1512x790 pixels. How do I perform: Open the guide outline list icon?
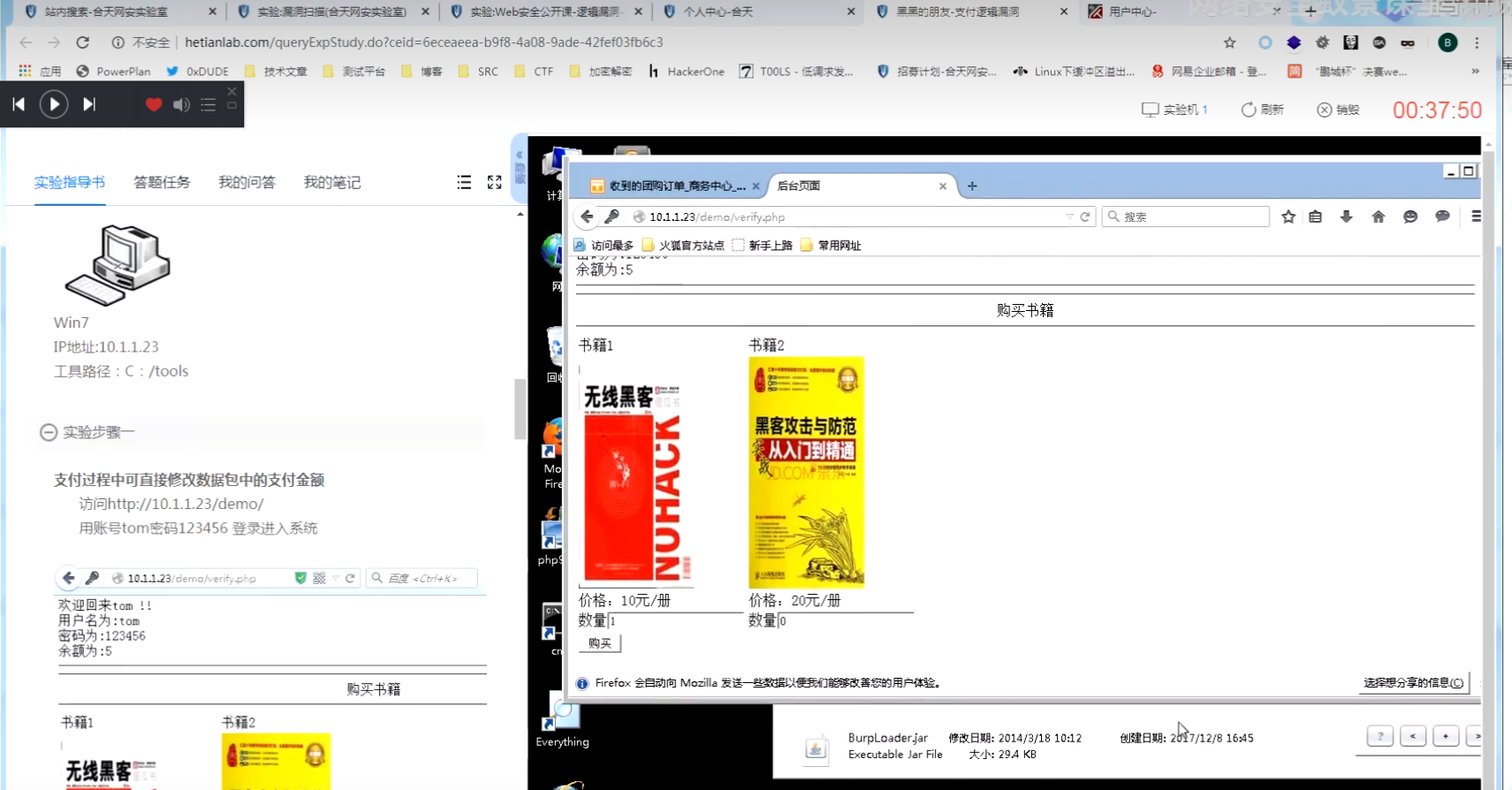click(x=464, y=182)
